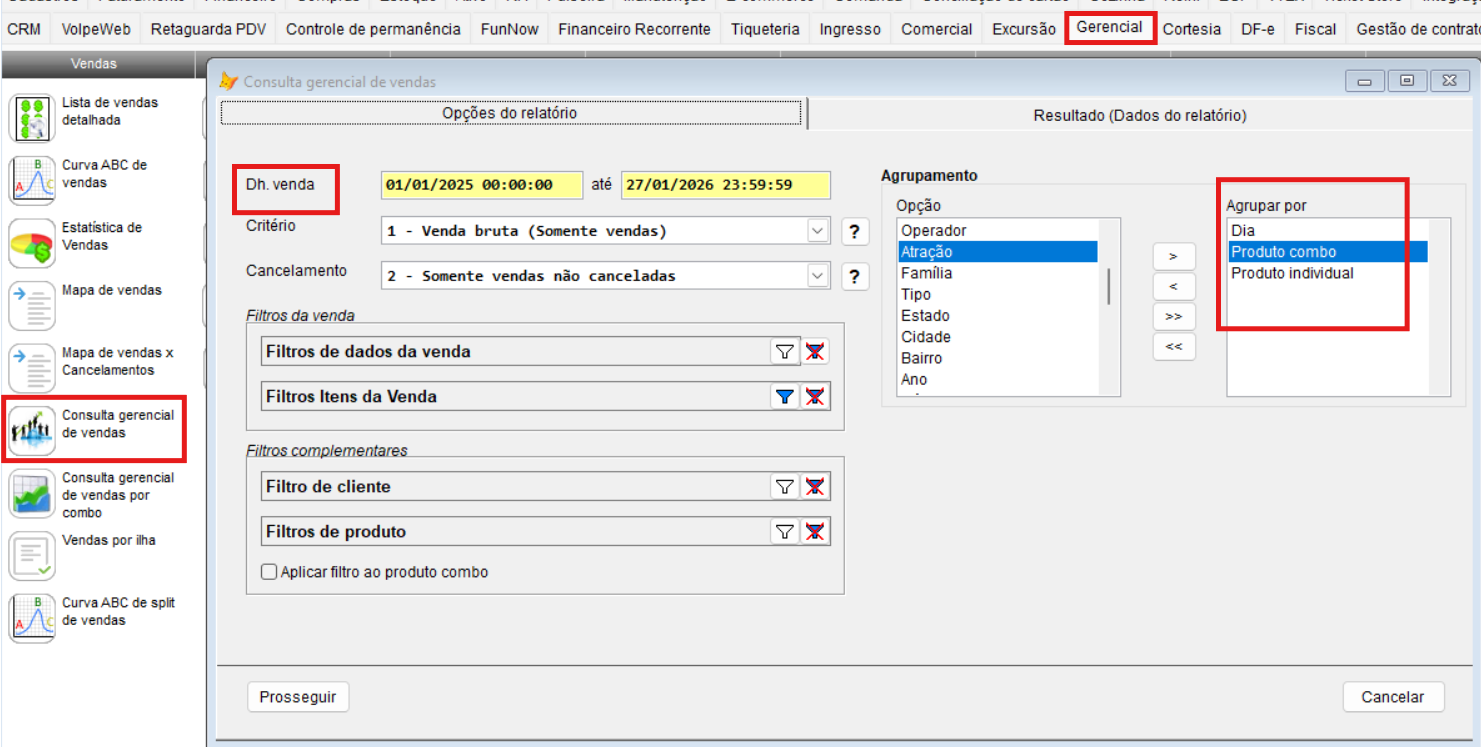Open the Mapa de vendas icon
Screen dimensions: 1481x747
[x=32, y=306]
